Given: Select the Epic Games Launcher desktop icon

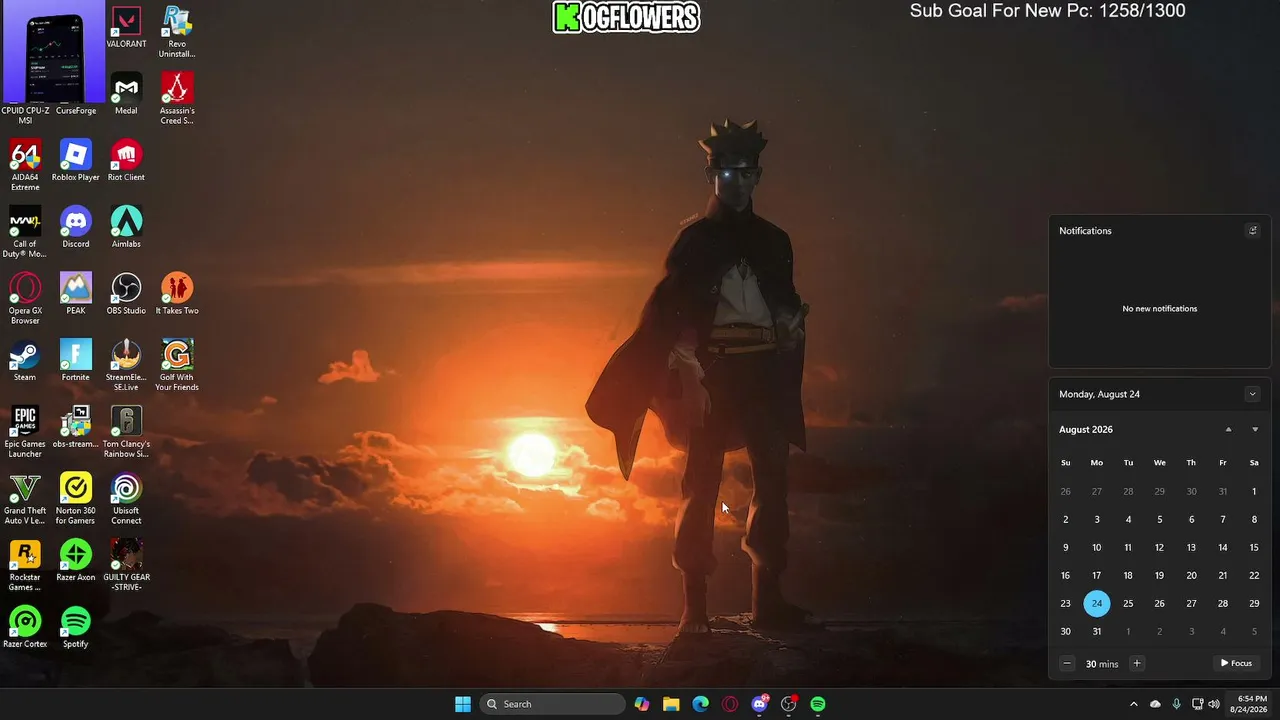Looking at the screenshot, I should point(25,432).
